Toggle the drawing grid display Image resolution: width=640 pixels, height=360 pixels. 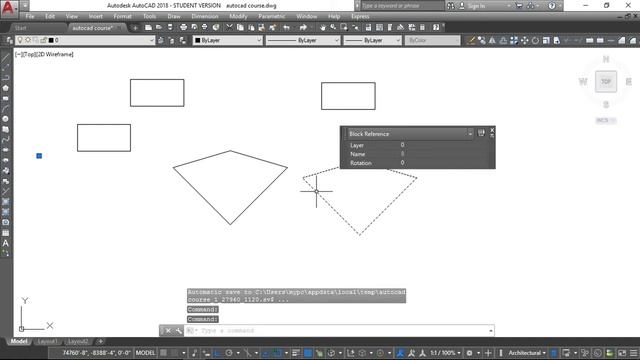click(163, 353)
